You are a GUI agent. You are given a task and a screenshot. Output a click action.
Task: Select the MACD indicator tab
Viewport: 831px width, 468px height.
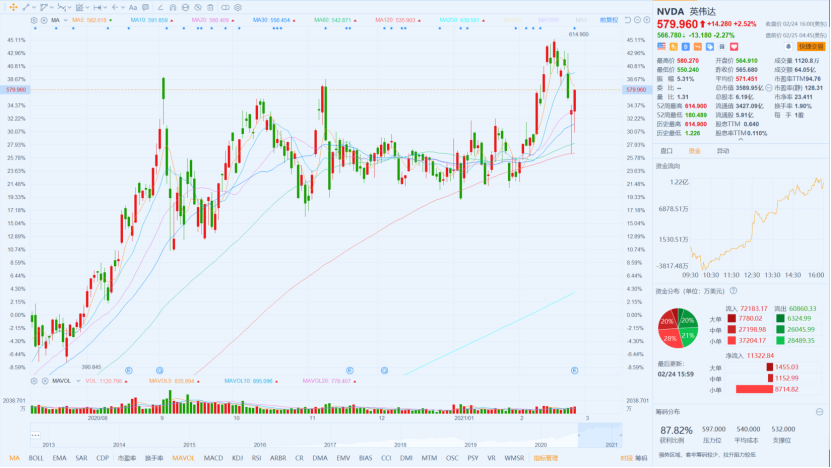click(x=213, y=458)
